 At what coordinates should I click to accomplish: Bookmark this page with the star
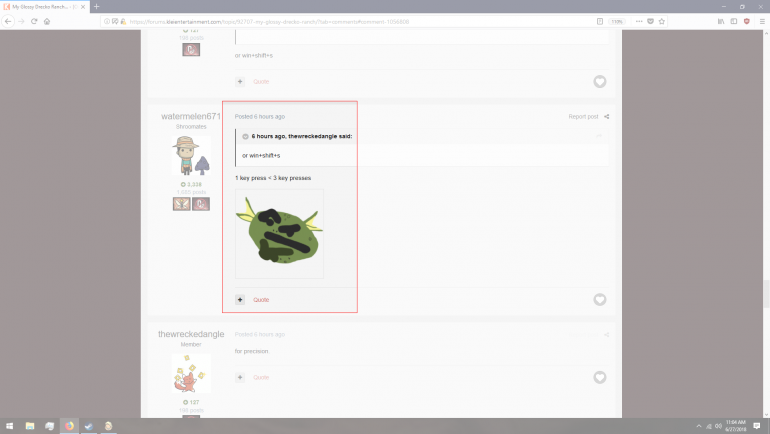(x=661, y=22)
